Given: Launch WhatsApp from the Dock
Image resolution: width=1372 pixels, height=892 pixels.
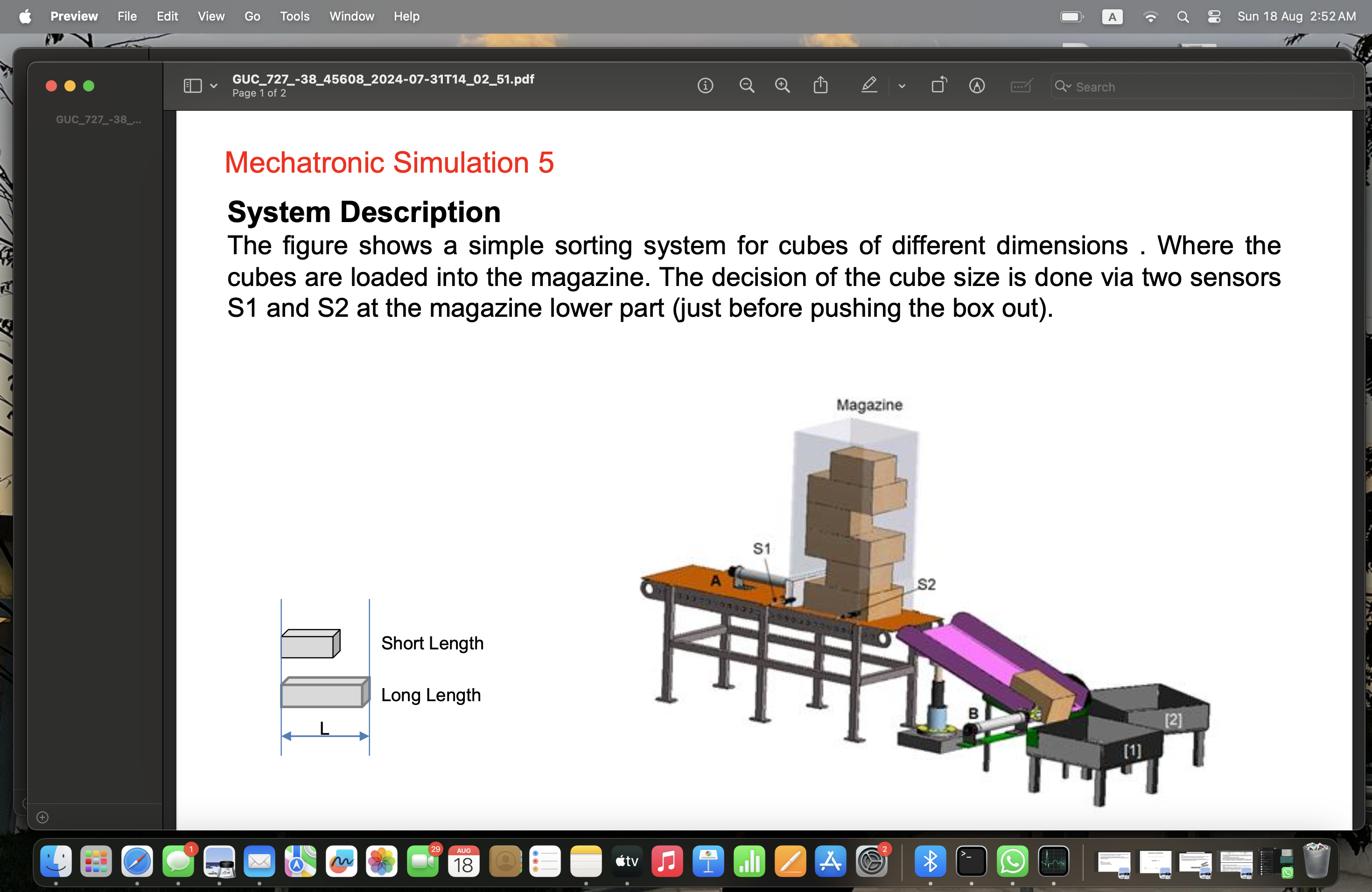Looking at the screenshot, I should (1013, 863).
